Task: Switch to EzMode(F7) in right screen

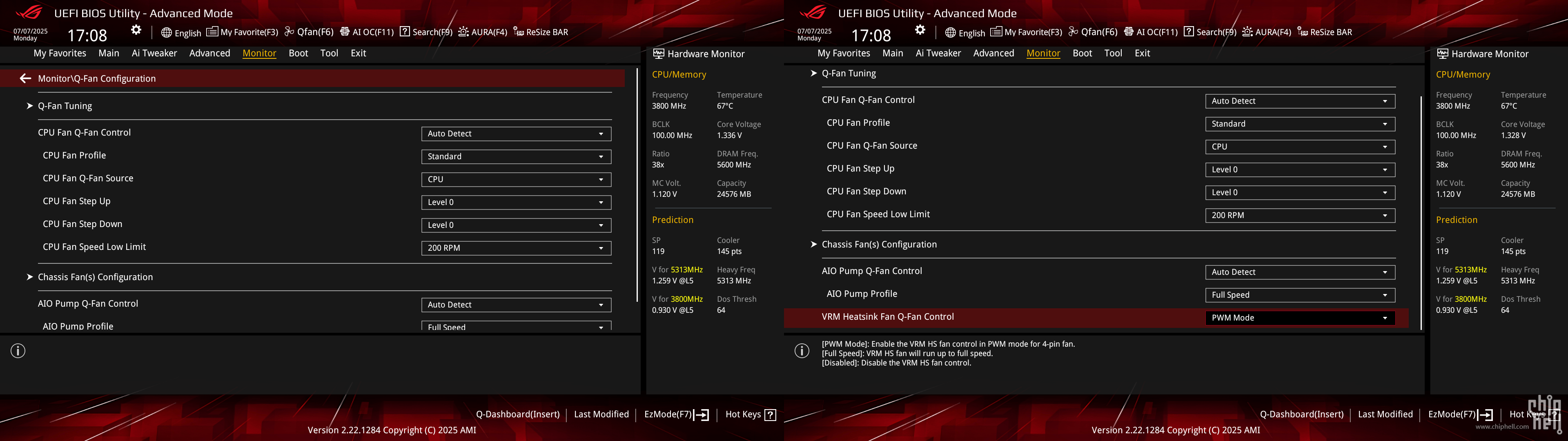Action: tap(1460, 414)
